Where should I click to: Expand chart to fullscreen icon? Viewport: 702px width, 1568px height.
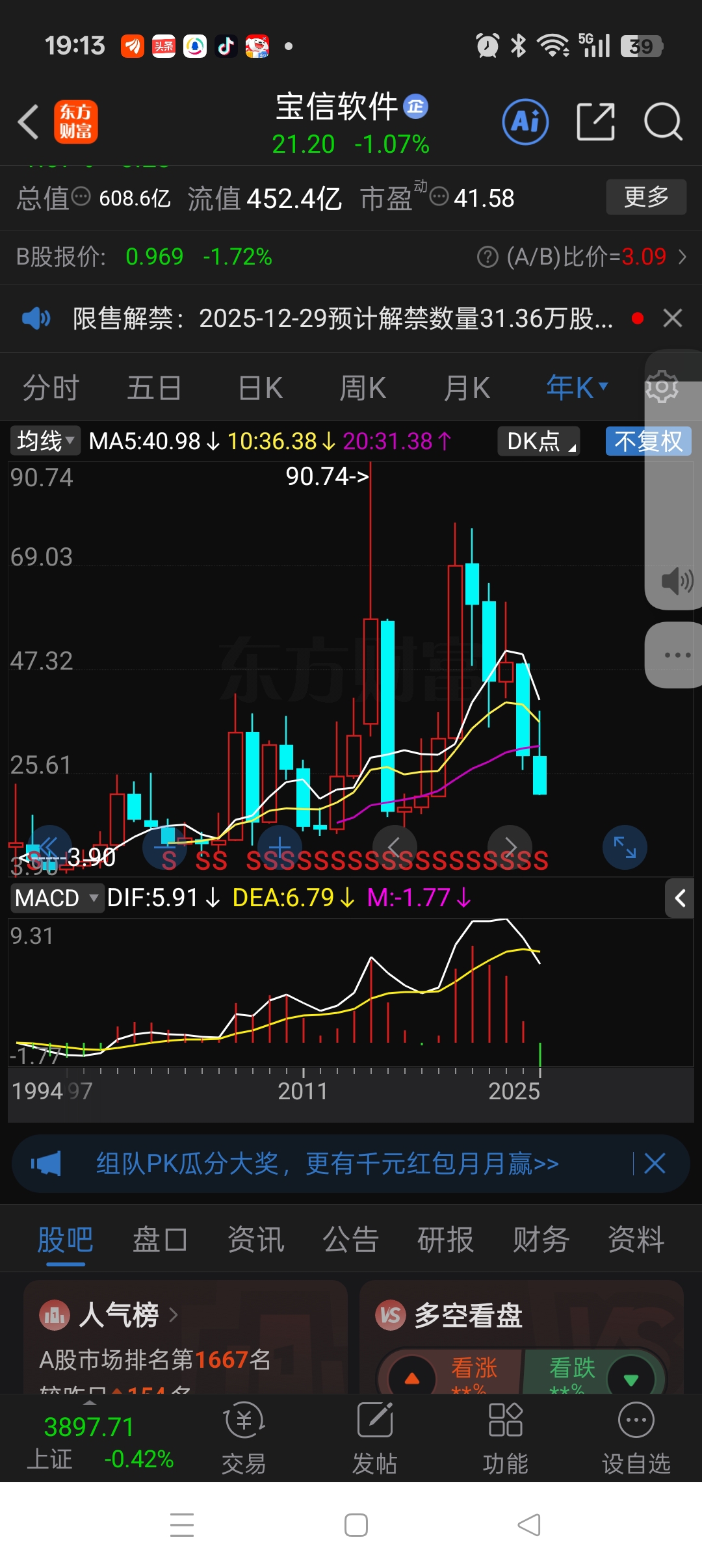pos(625,847)
